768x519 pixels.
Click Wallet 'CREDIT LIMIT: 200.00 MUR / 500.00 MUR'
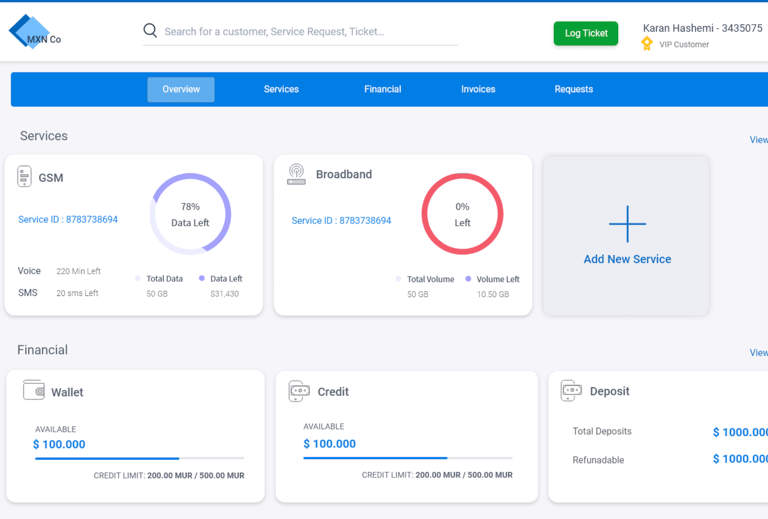(169, 475)
